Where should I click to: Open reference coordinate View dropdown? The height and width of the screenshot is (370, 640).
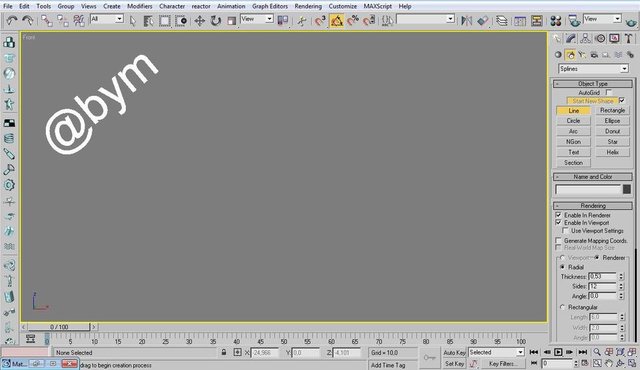257,19
